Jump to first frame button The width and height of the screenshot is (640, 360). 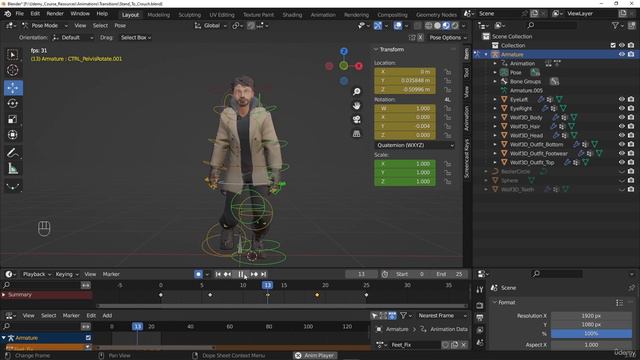pos(218,274)
